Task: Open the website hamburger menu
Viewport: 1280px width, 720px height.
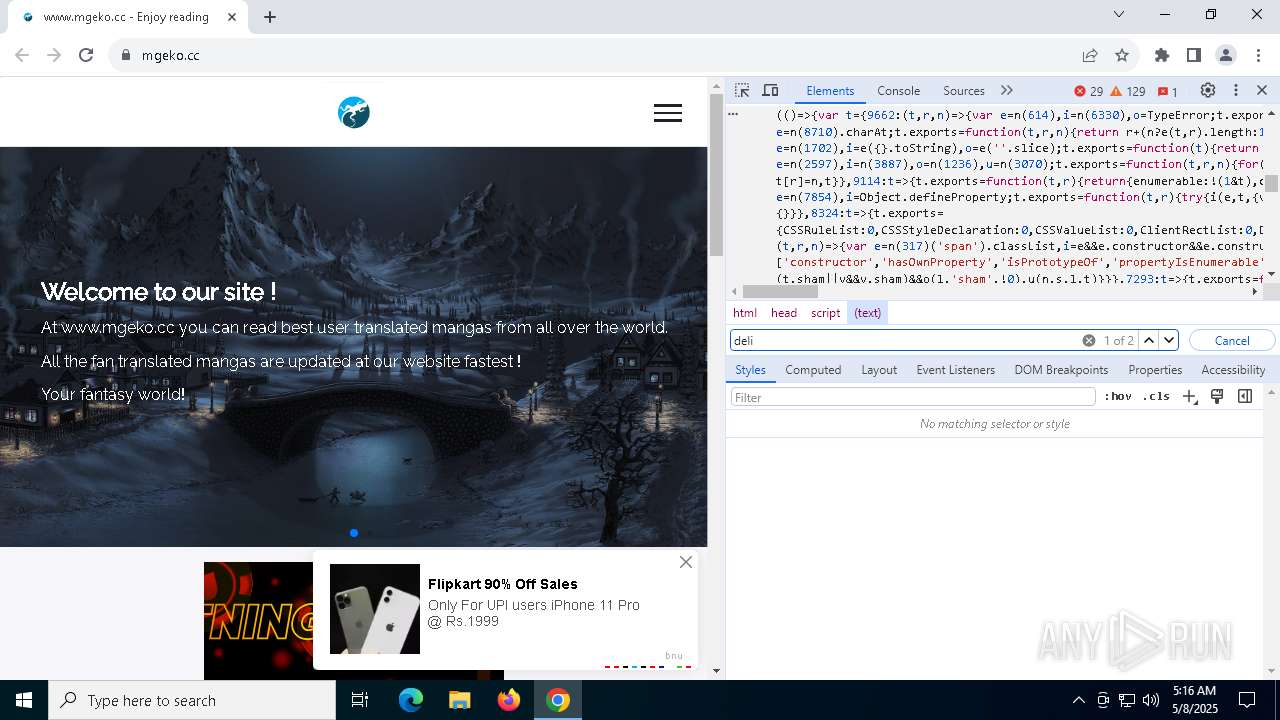Action: click(668, 113)
